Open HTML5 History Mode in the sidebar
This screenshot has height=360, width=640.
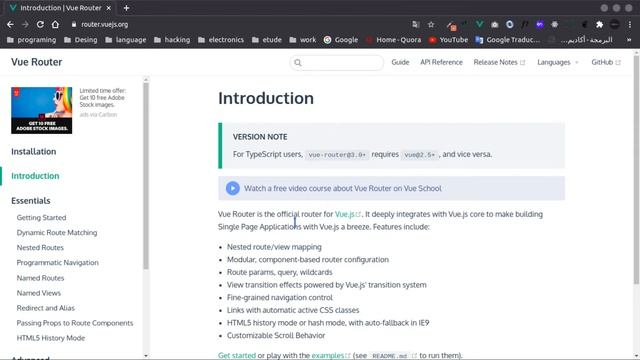51,338
